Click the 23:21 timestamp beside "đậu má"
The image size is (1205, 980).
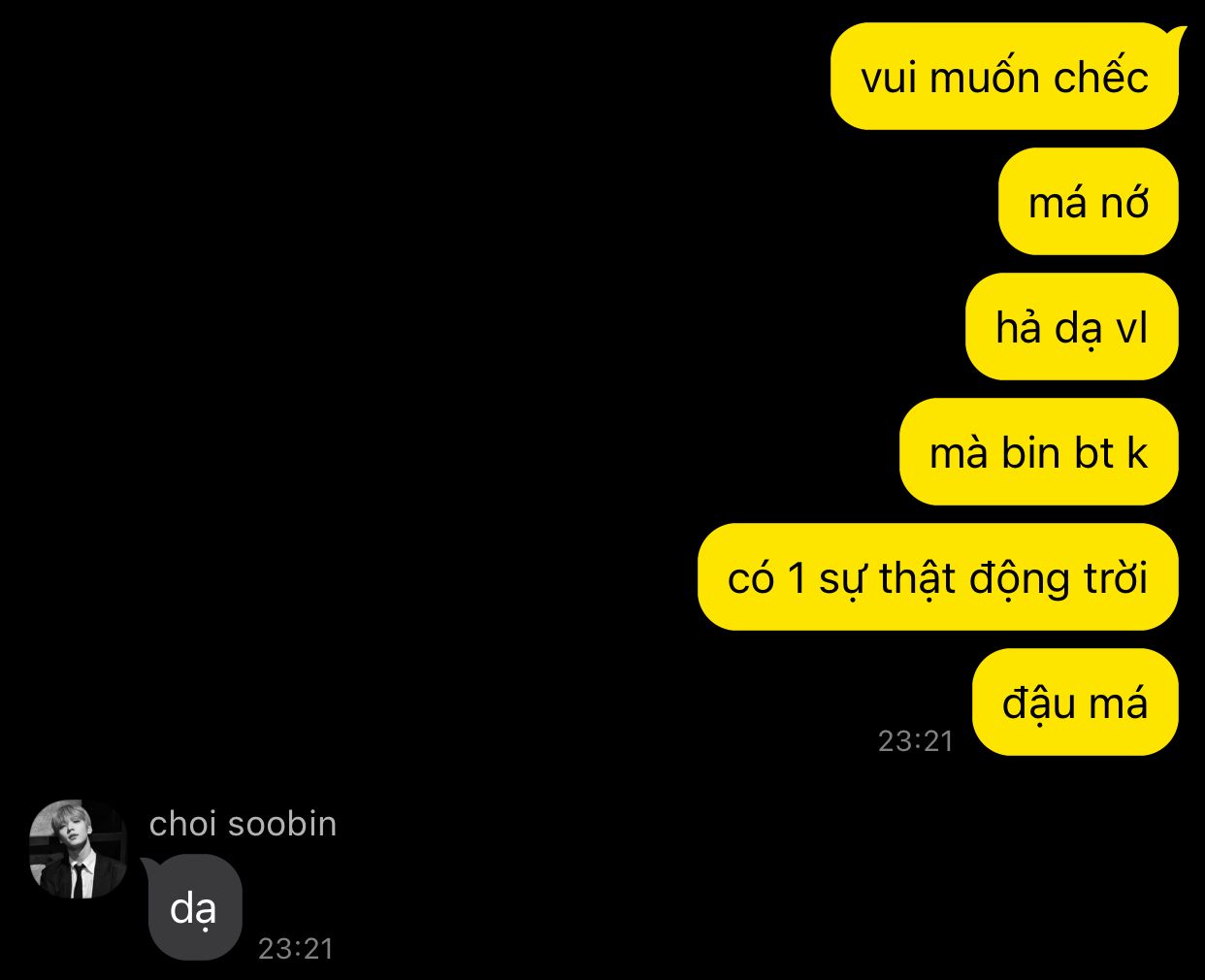pyautogui.click(x=916, y=741)
